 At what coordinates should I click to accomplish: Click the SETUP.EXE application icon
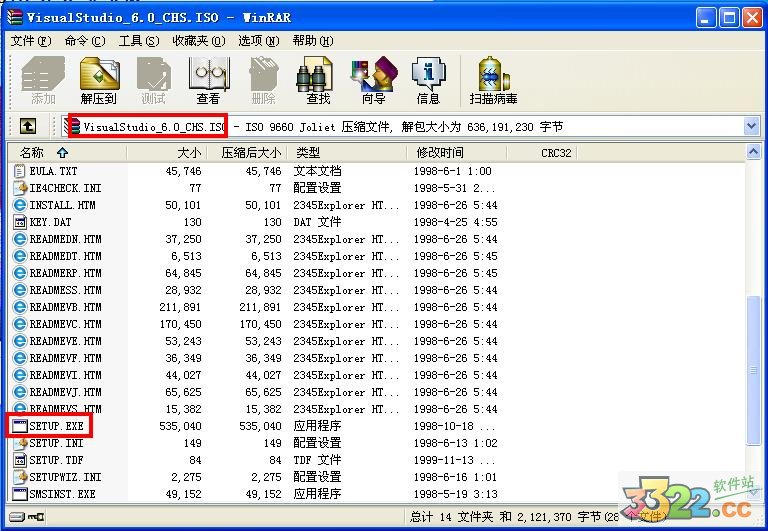20,426
